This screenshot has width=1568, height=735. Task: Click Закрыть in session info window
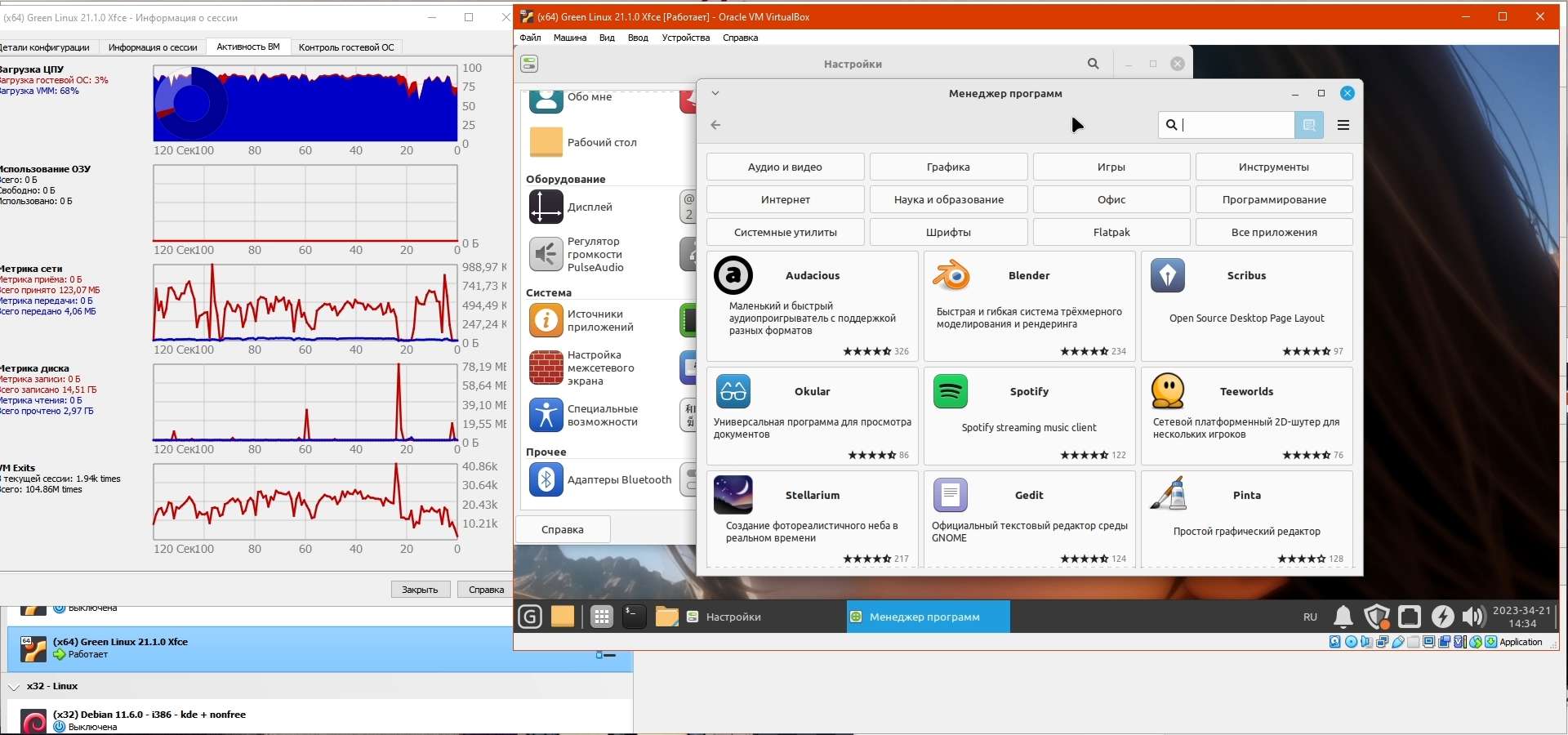click(x=421, y=590)
